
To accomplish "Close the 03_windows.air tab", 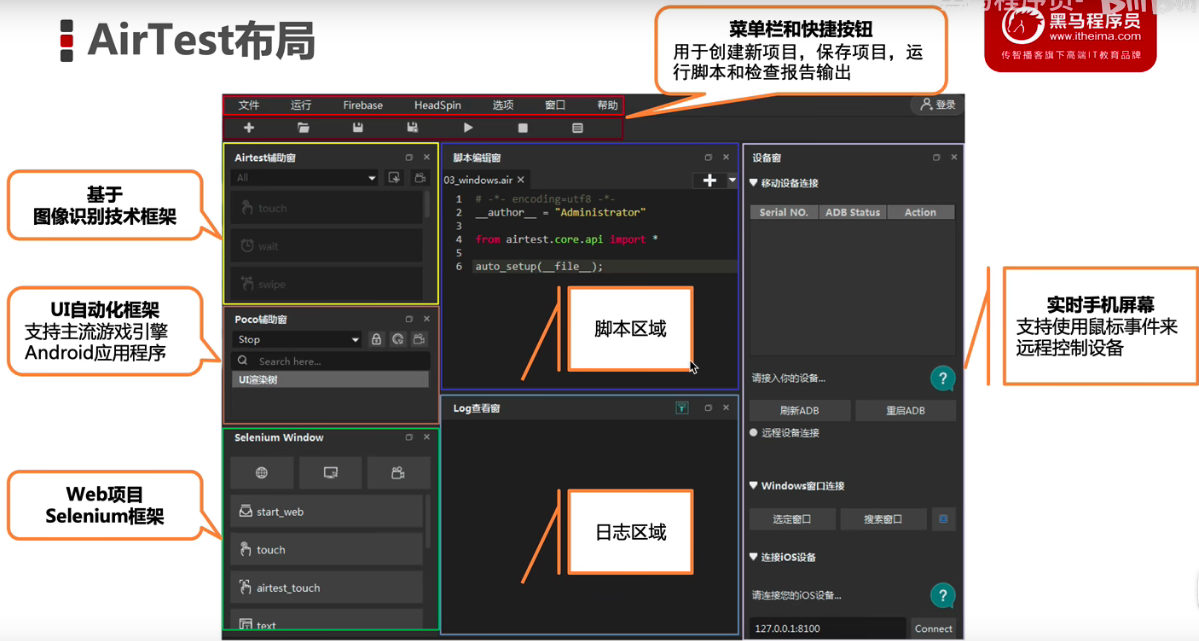I will [x=521, y=180].
